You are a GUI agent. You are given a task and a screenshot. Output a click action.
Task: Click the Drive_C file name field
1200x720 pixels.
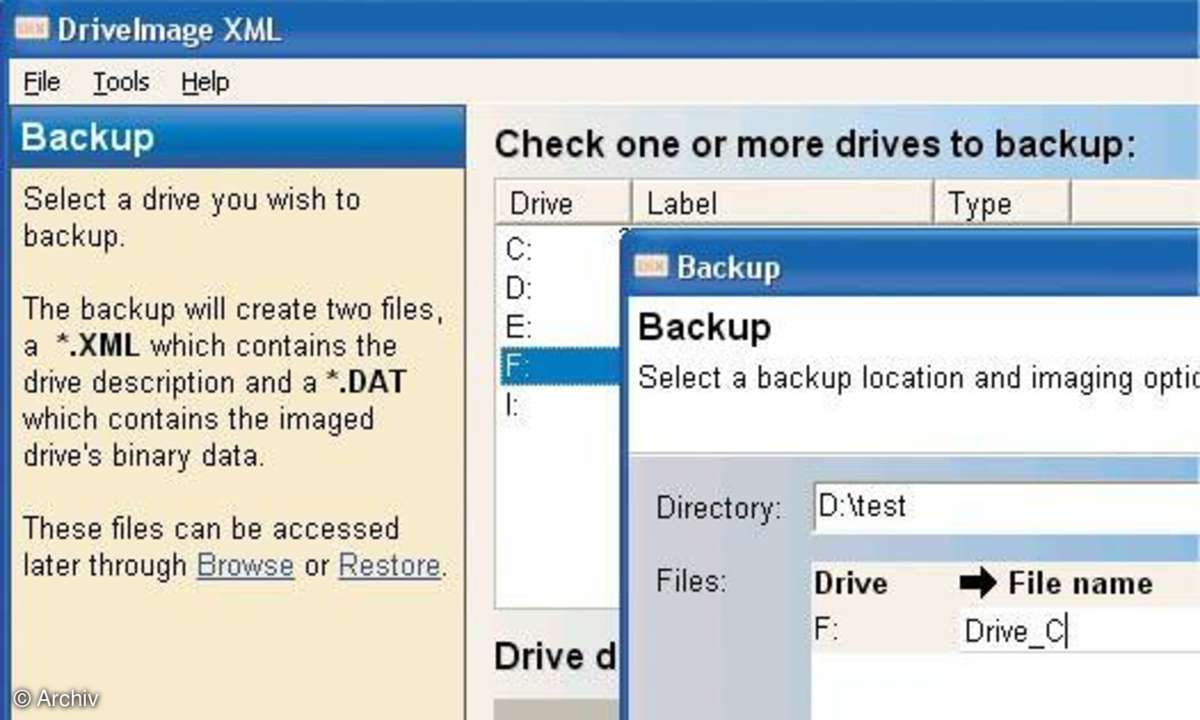[1079, 631]
